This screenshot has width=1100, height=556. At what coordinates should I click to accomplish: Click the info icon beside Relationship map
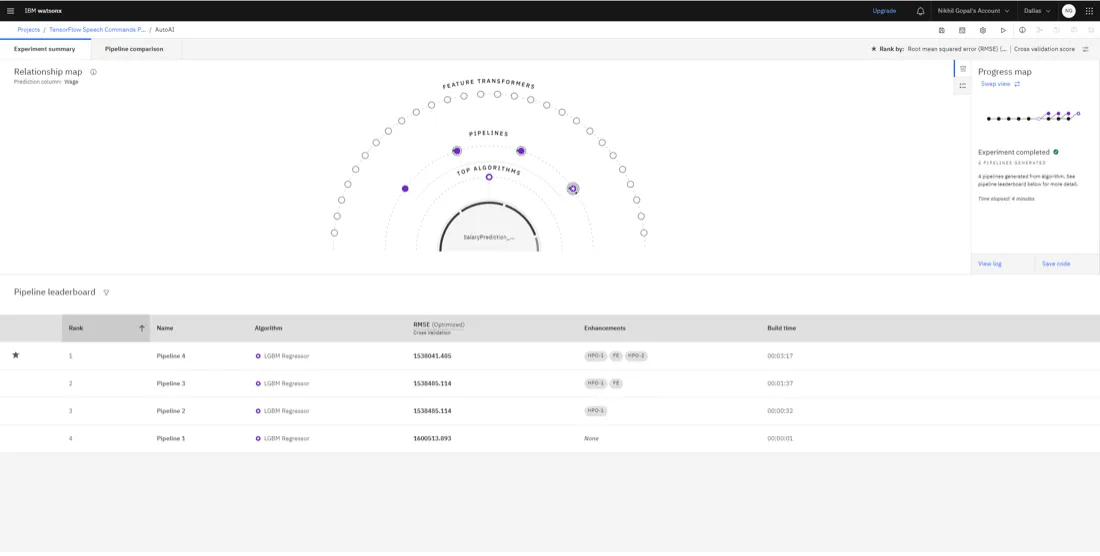(93, 72)
